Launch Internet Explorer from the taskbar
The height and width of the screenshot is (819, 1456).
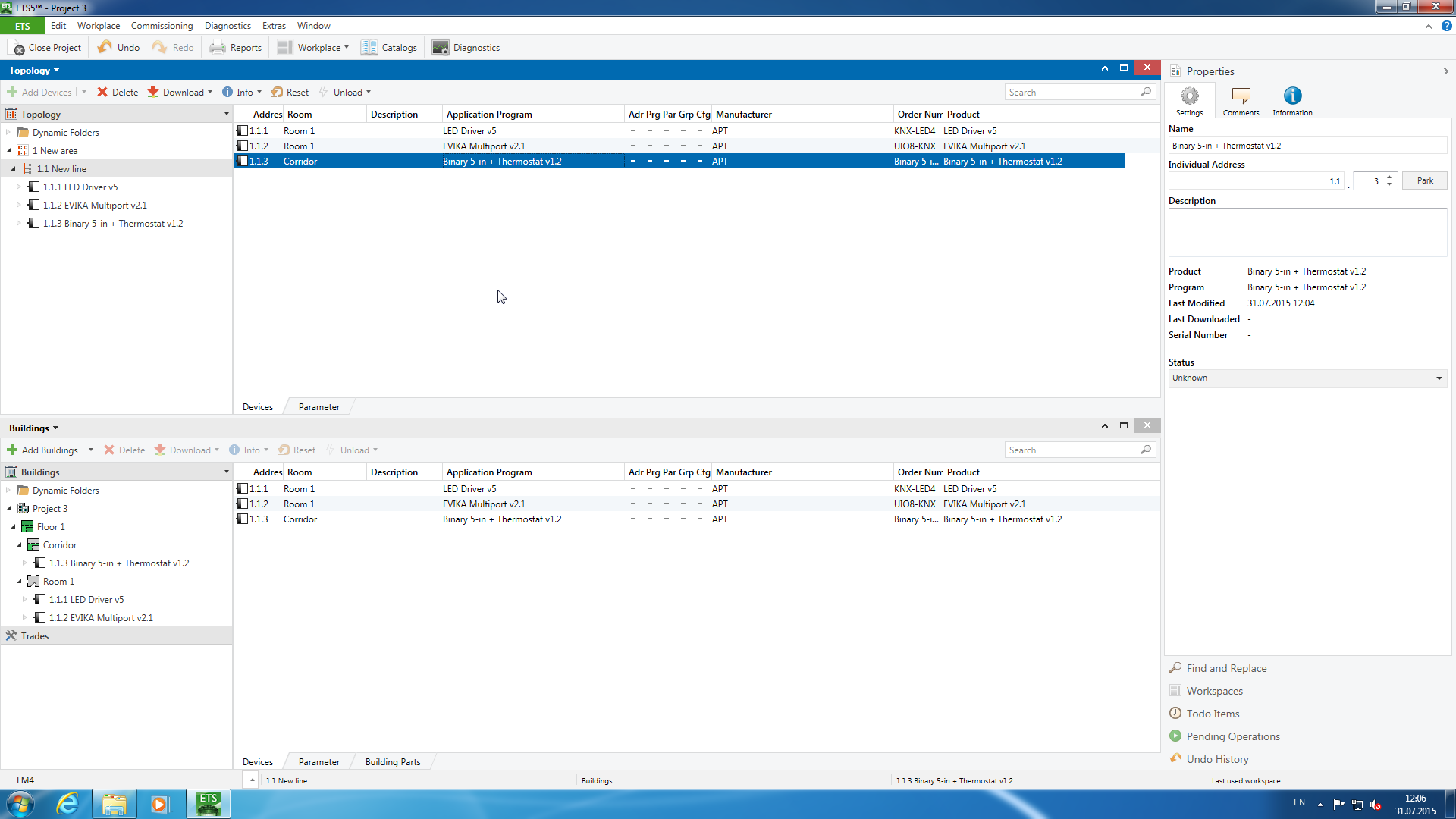[x=68, y=803]
